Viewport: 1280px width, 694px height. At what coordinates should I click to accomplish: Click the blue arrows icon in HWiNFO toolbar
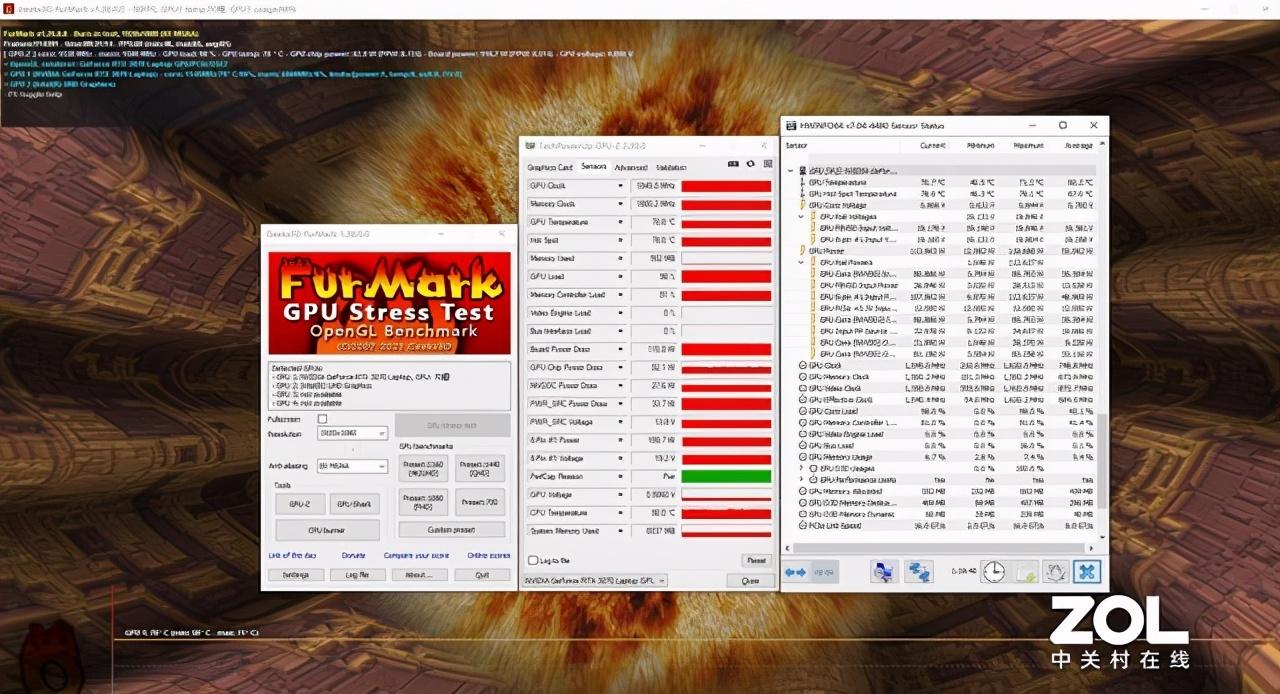pos(796,572)
